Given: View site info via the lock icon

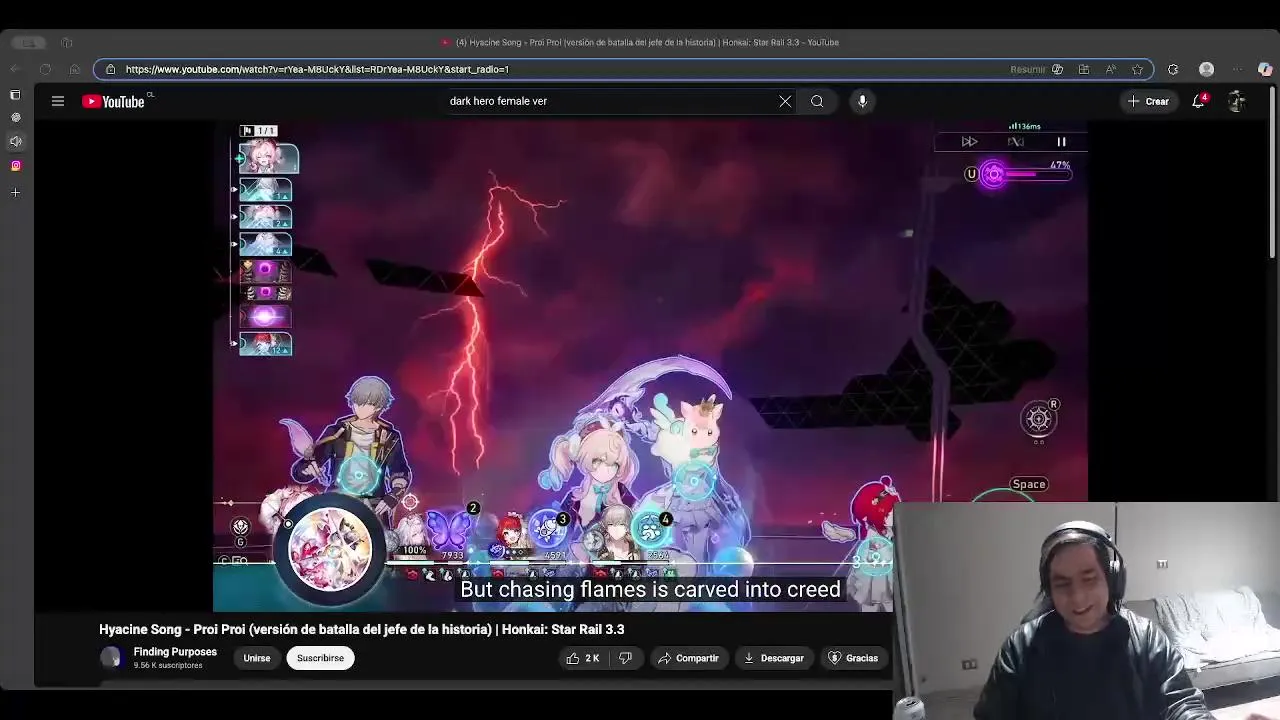Looking at the screenshot, I should [110, 69].
